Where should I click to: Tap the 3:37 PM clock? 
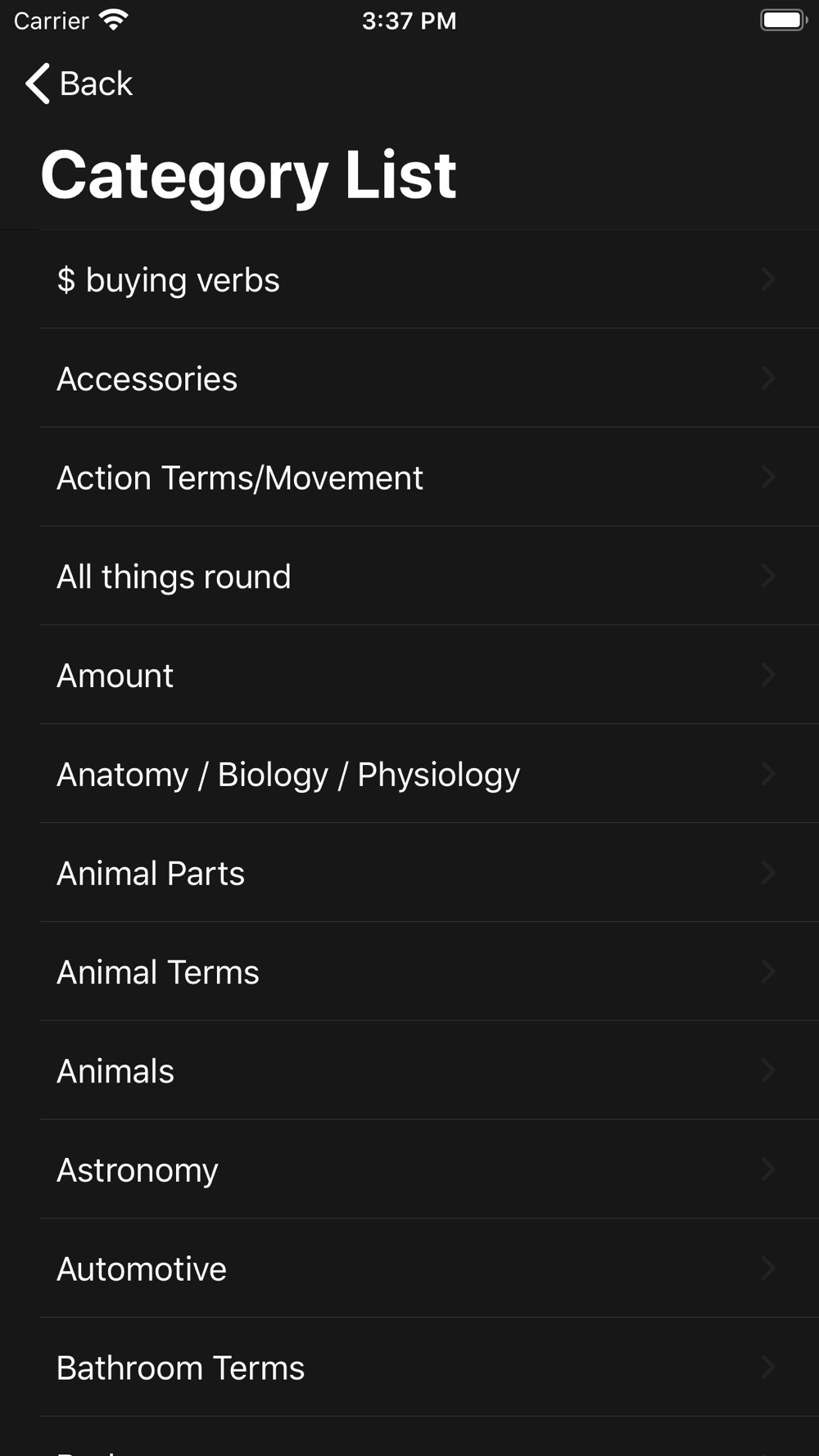[x=409, y=20]
